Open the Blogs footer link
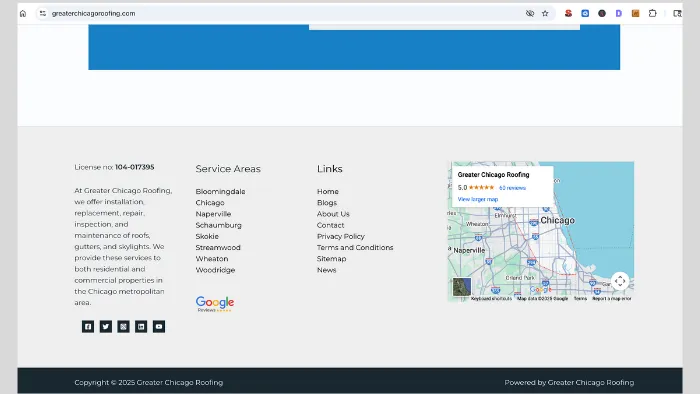The image size is (700, 394). [327, 203]
